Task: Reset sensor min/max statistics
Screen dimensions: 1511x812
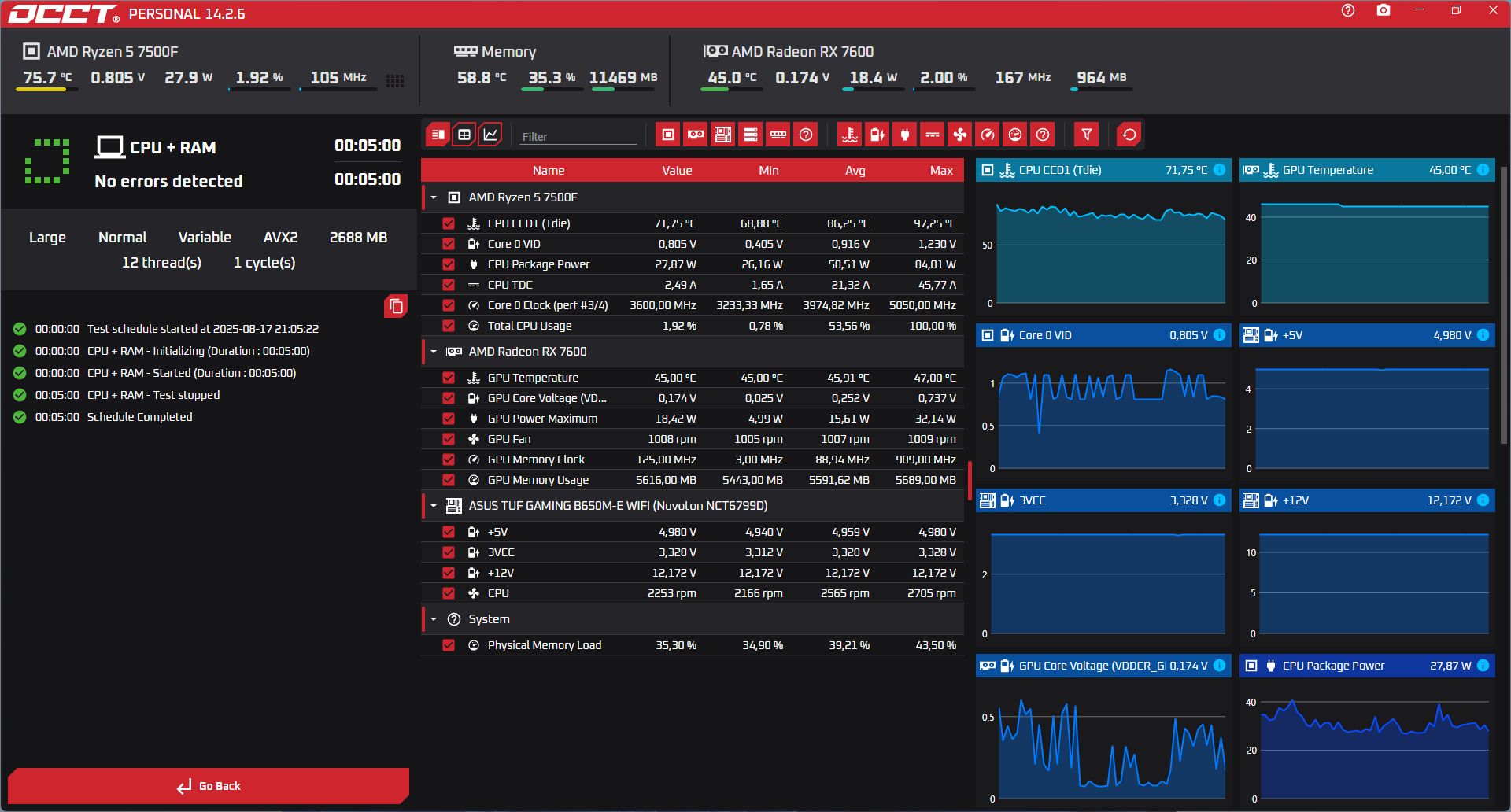Action: [1129, 135]
